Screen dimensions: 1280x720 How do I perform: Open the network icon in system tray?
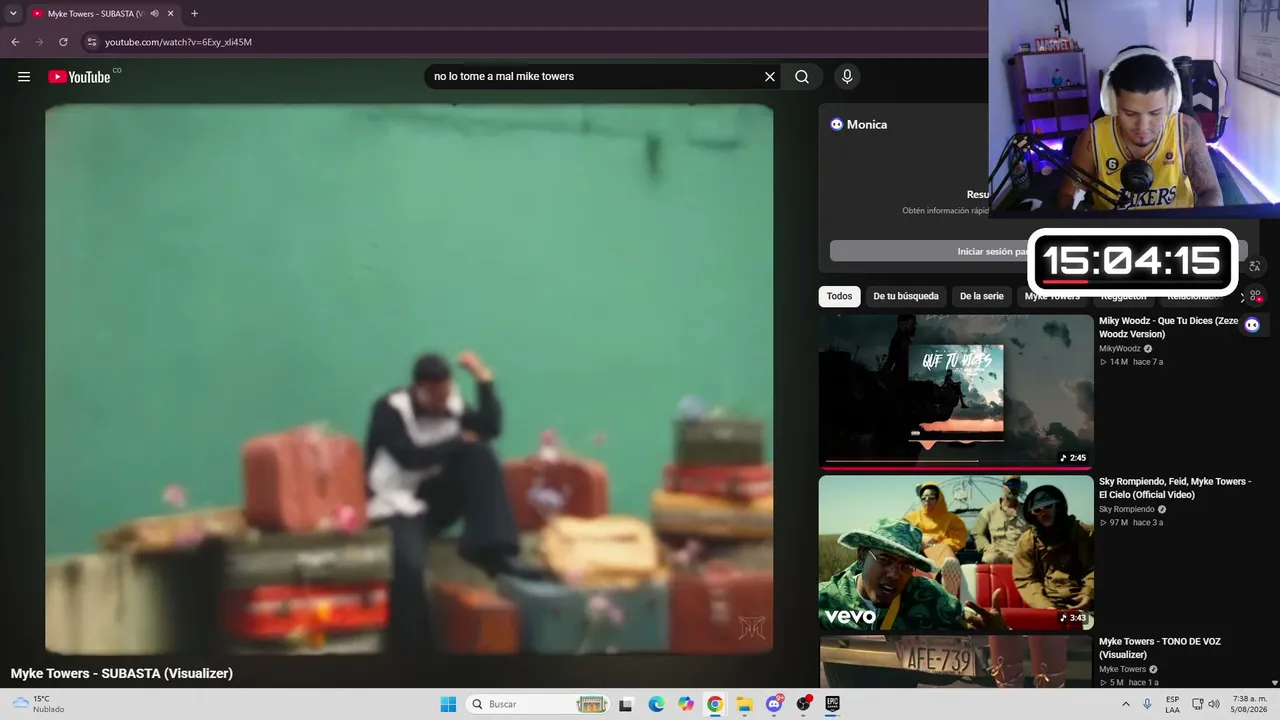click(1197, 704)
